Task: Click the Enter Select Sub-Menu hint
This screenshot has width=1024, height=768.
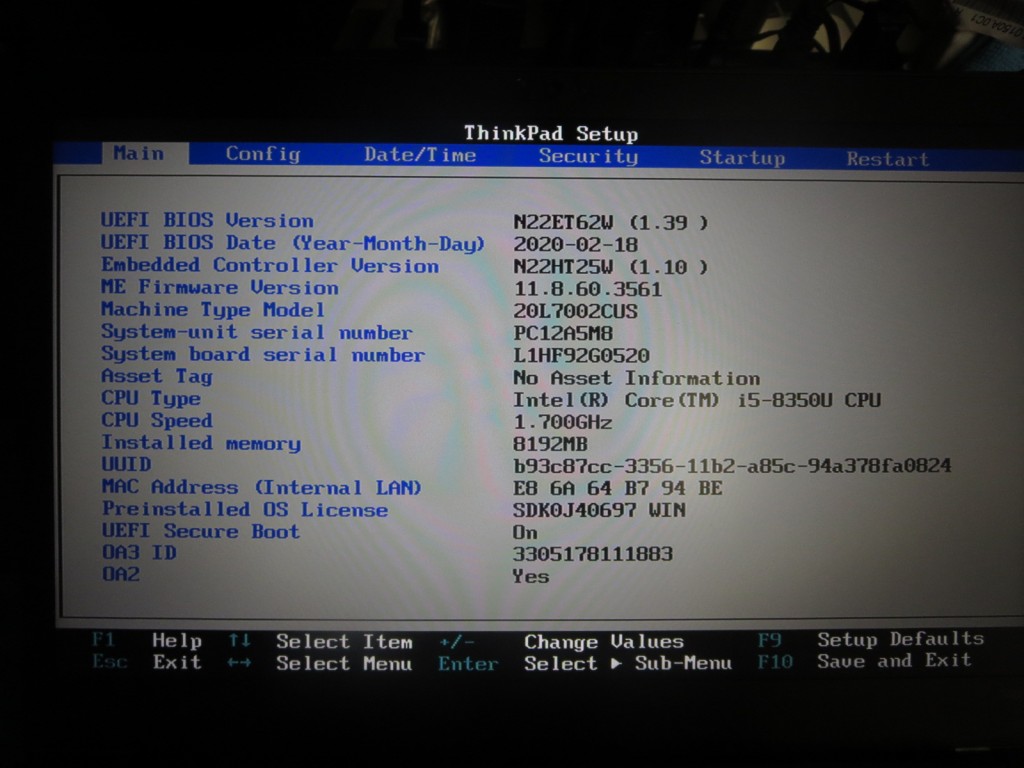Action: (585, 664)
